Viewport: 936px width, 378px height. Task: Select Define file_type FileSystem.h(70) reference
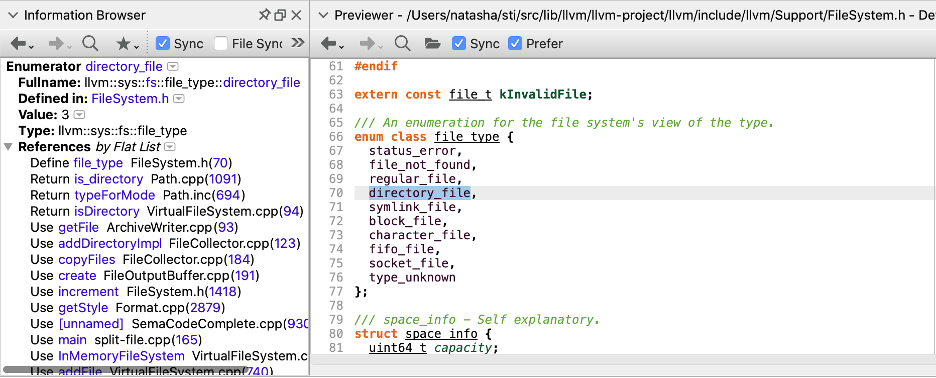(x=131, y=163)
